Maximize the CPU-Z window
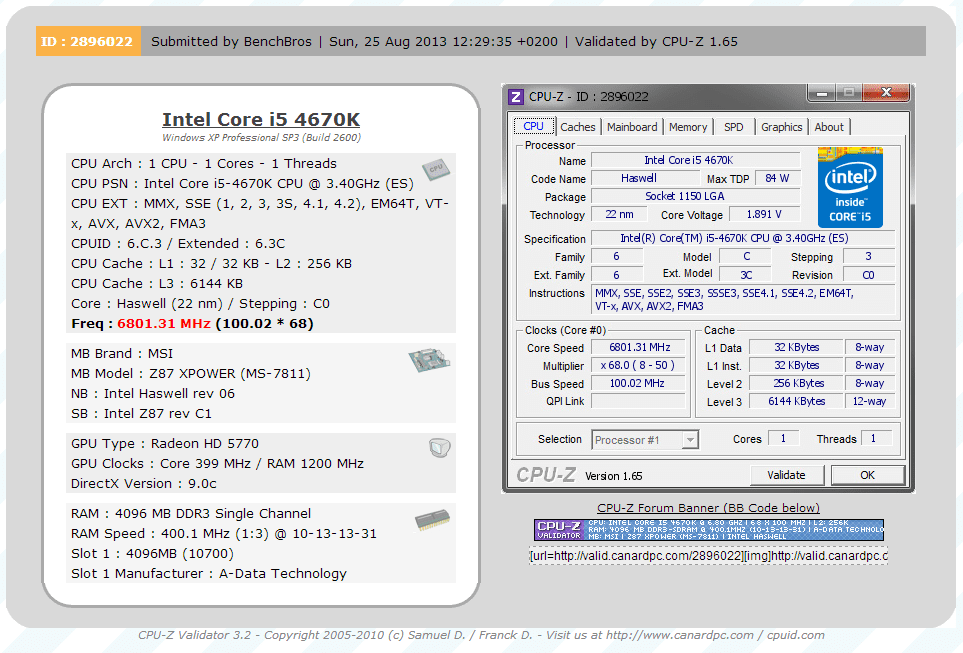The image size is (963, 653). point(849,93)
